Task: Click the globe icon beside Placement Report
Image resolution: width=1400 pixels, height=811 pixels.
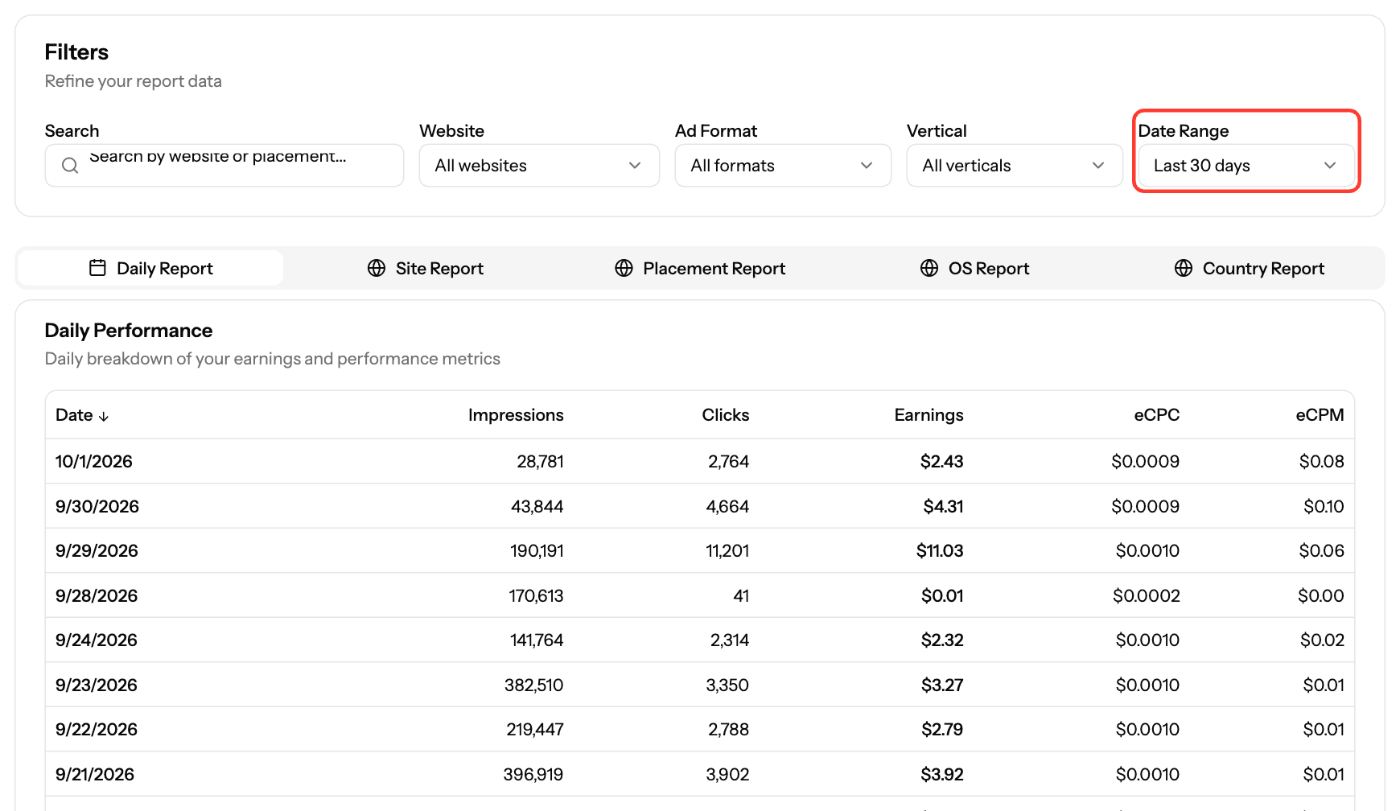Action: pos(624,268)
